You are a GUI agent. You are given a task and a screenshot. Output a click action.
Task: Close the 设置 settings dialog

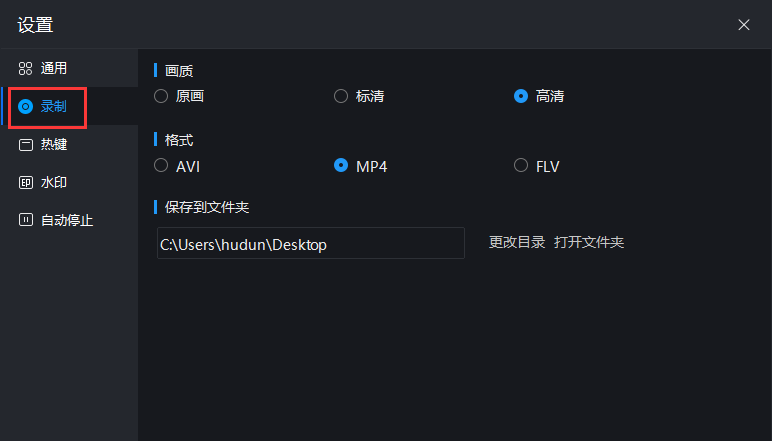click(x=744, y=25)
